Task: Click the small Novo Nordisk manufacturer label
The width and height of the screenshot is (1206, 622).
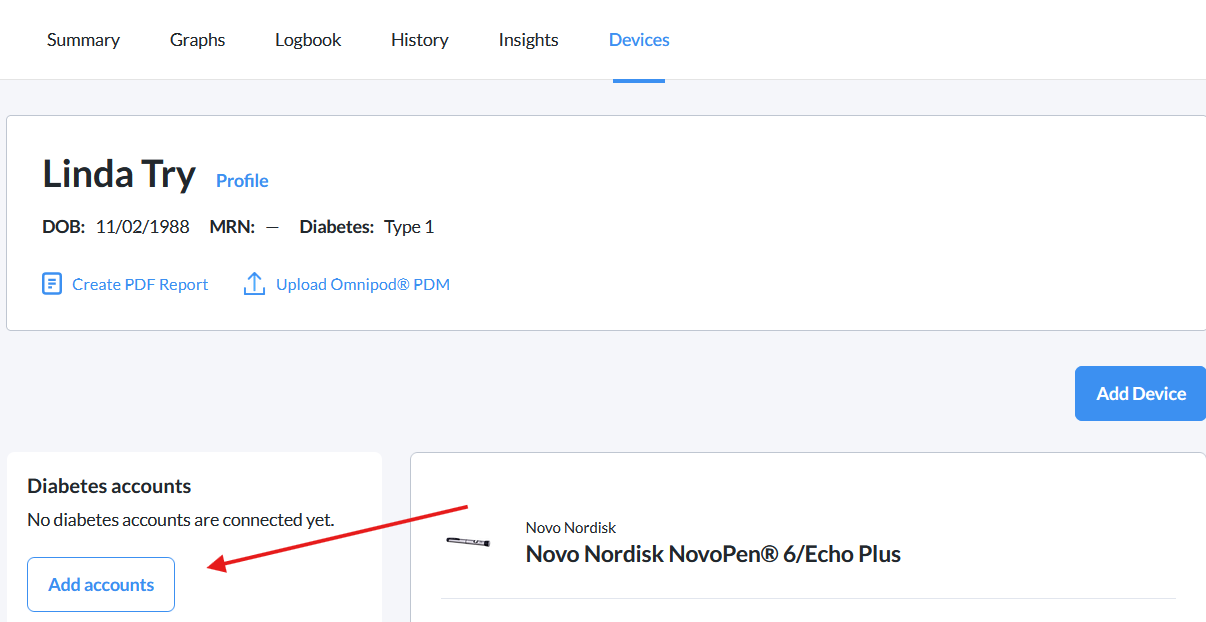Action: (571, 527)
